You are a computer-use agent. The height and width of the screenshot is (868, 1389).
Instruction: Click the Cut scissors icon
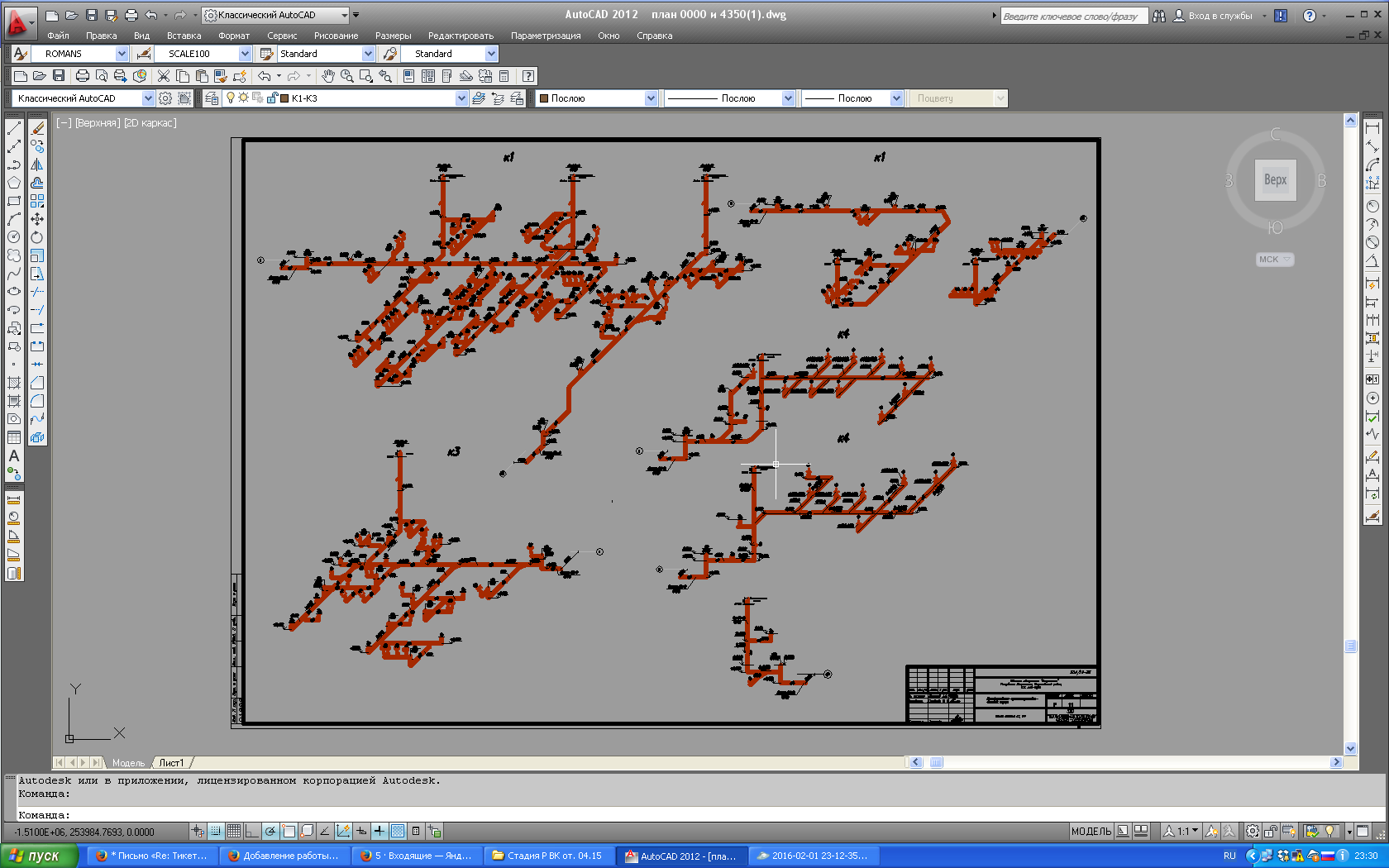pos(164,76)
